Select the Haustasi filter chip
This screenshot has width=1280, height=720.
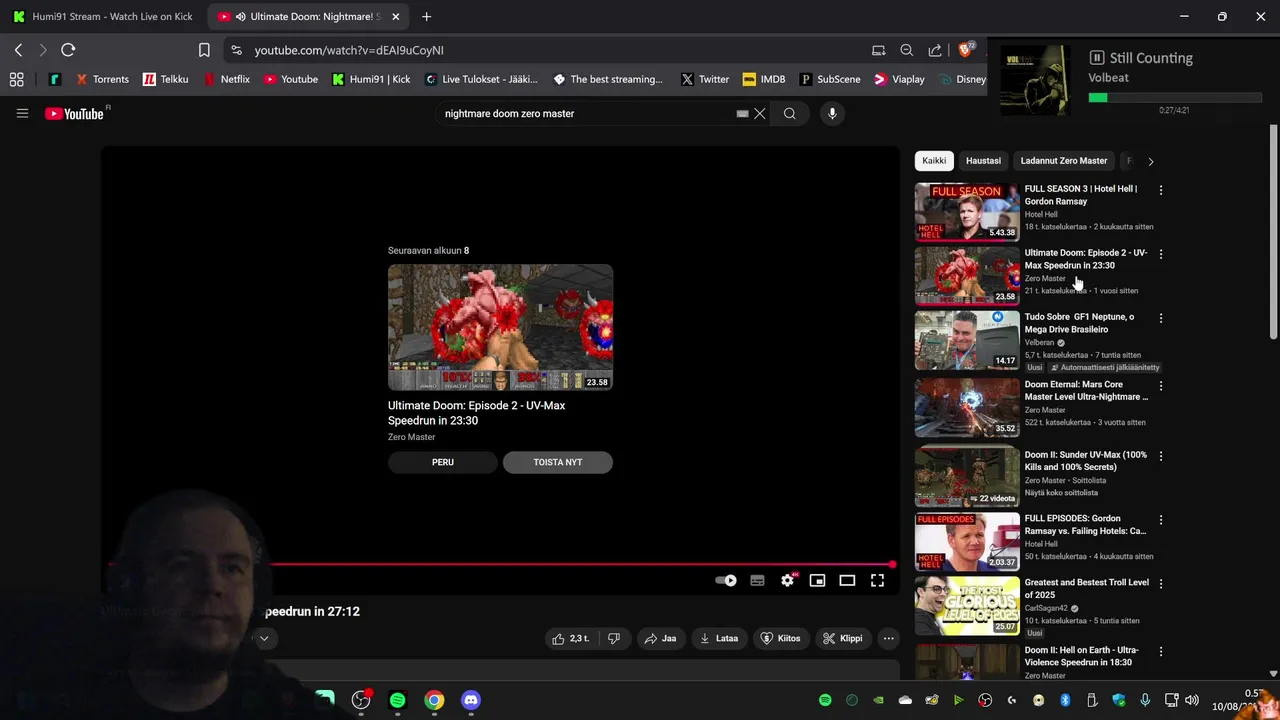[x=983, y=160]
